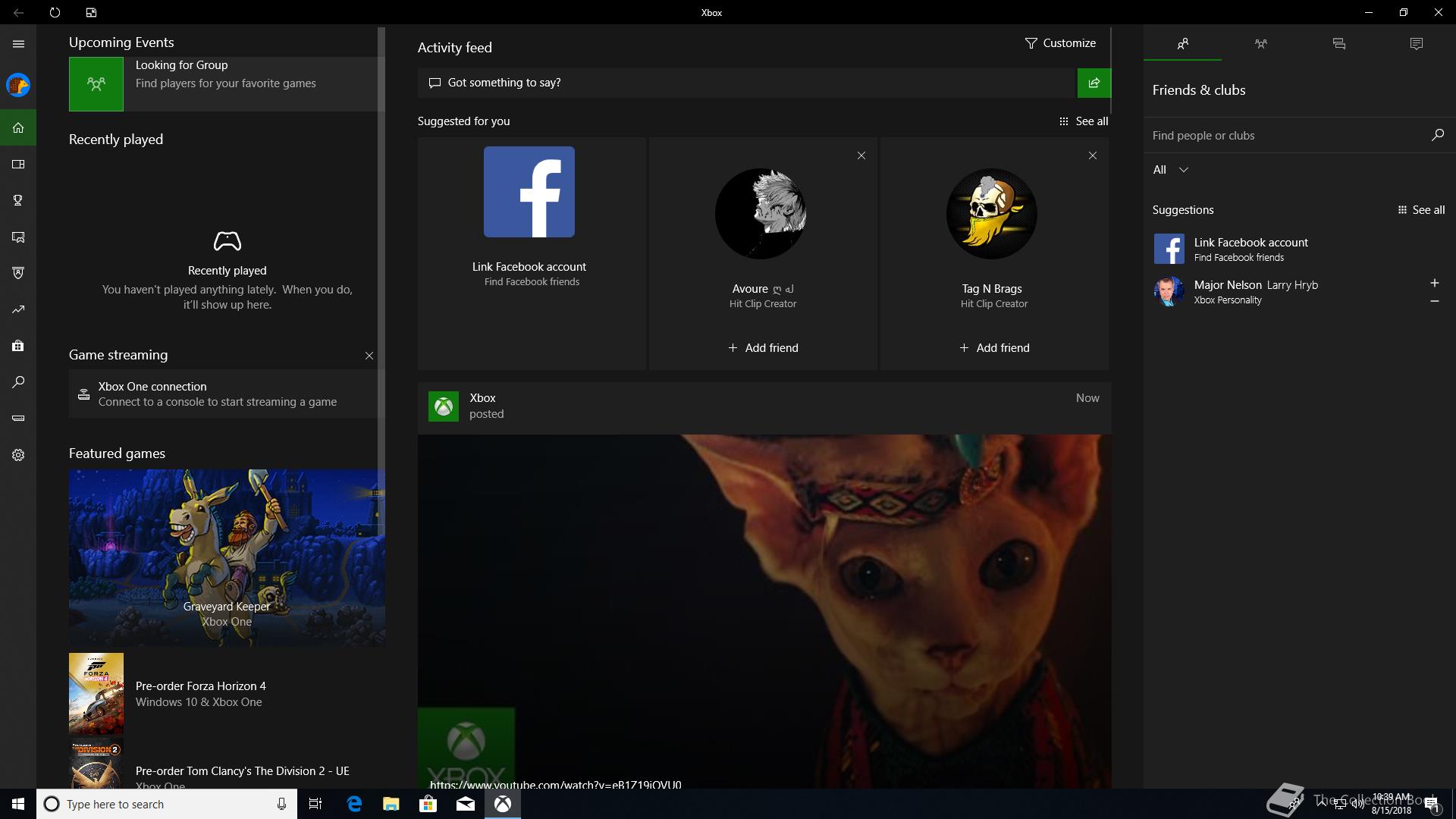Click Cortana microphone icon
The image size is (1456, 819).
[x=281, y=804]
